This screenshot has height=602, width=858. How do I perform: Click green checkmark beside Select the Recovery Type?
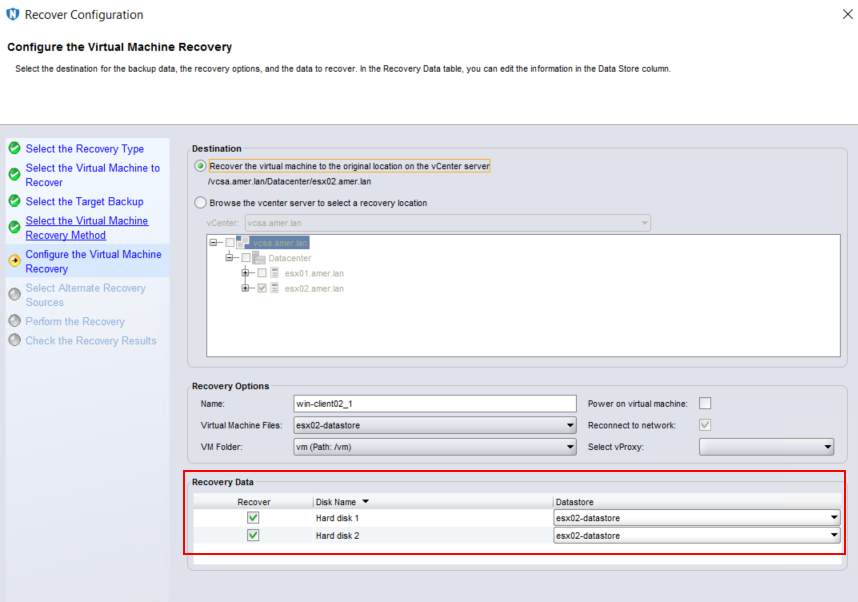pos(14,148)
